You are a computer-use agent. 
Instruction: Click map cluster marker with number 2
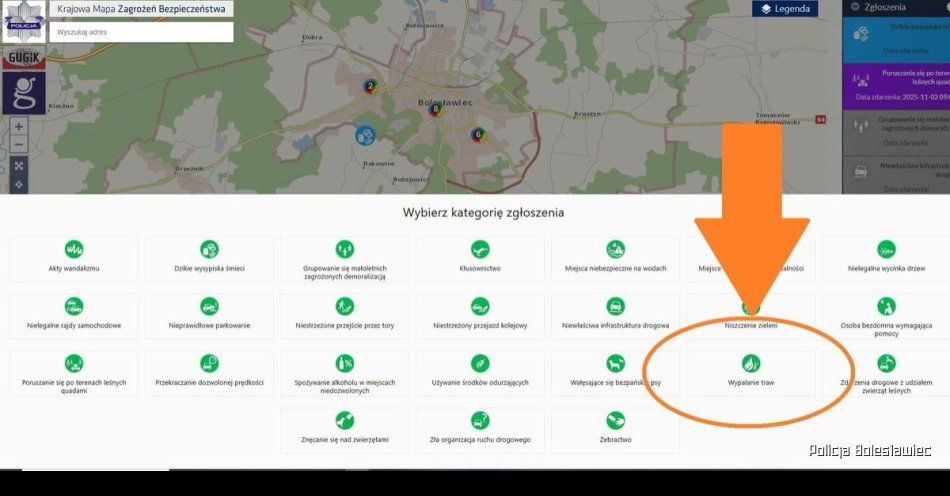[x=370, y=86]
